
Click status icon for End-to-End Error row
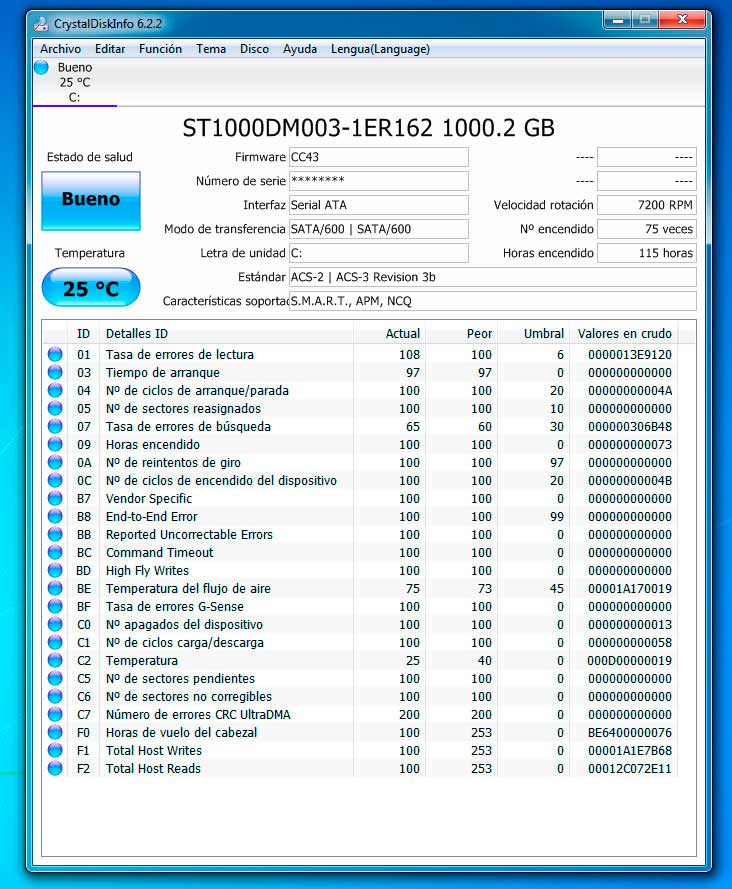(55, 517)
